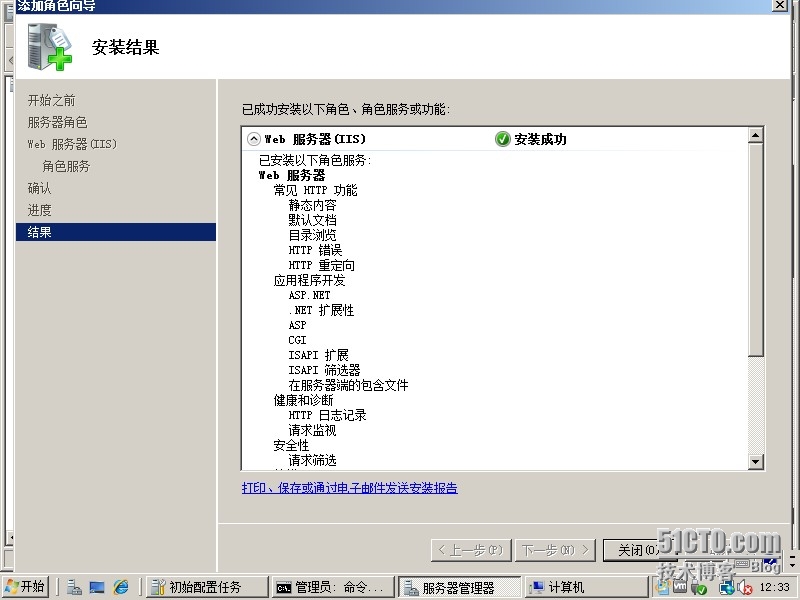The width and height of the screenshot is (800, 600).
Task: Select 开始之前 wizard step
Action: 52,101
